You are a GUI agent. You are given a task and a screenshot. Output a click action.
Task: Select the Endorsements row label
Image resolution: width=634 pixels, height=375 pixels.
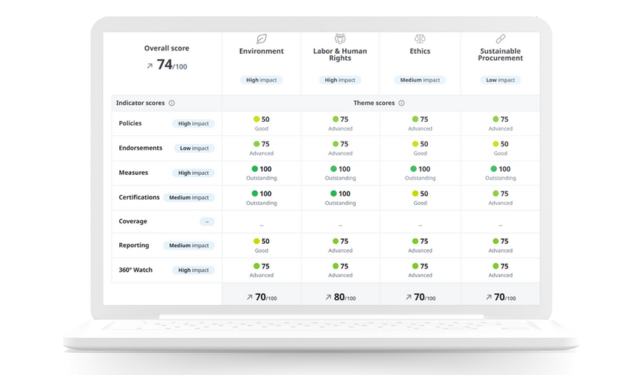pos(140,148)
